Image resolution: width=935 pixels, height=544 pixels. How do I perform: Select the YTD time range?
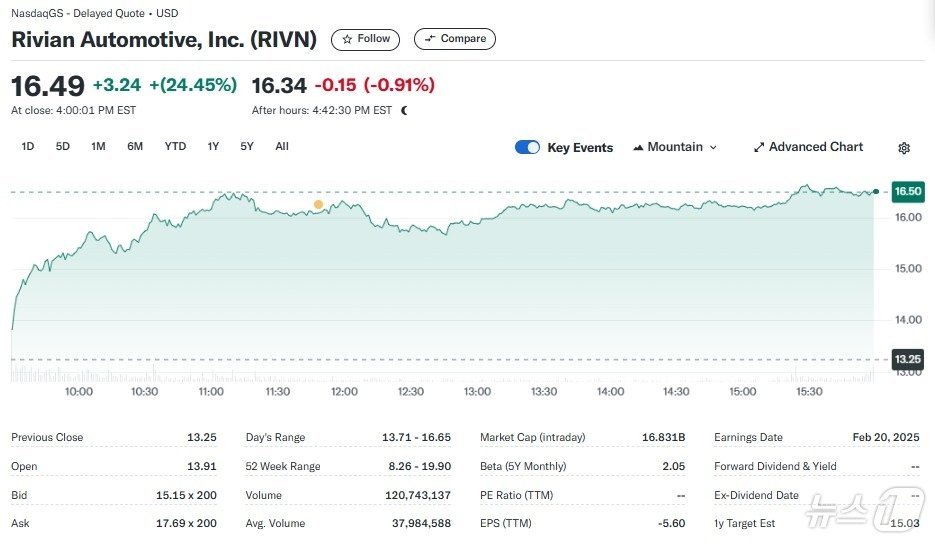pyautogui.click(x=175, y=146)
